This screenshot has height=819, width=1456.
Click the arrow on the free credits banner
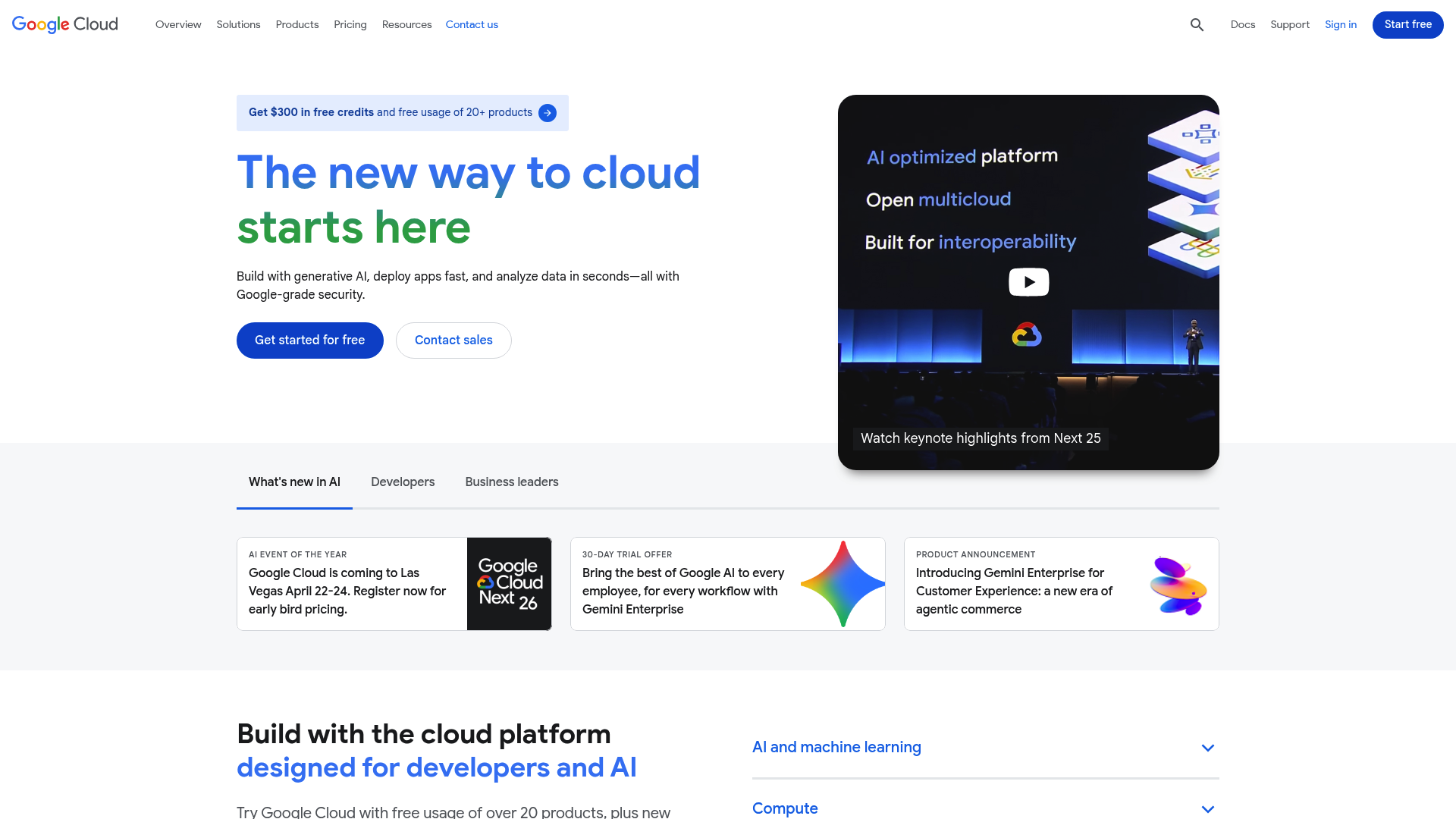pos(547,112)
